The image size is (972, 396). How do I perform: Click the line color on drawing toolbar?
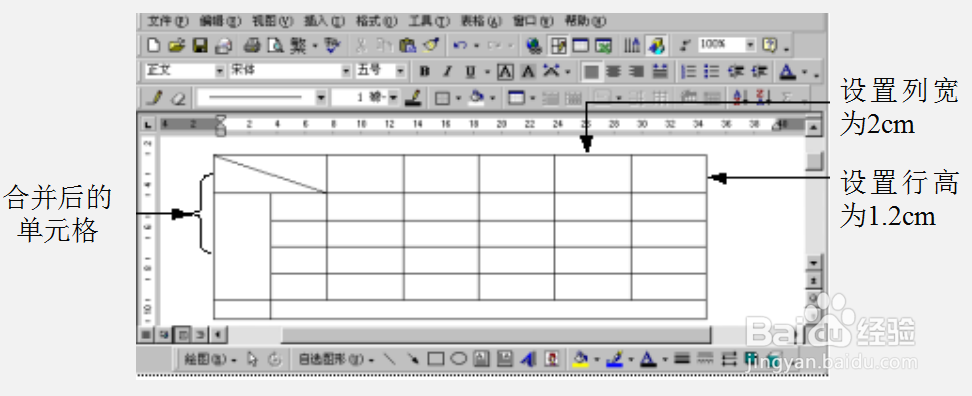(614, 358)
